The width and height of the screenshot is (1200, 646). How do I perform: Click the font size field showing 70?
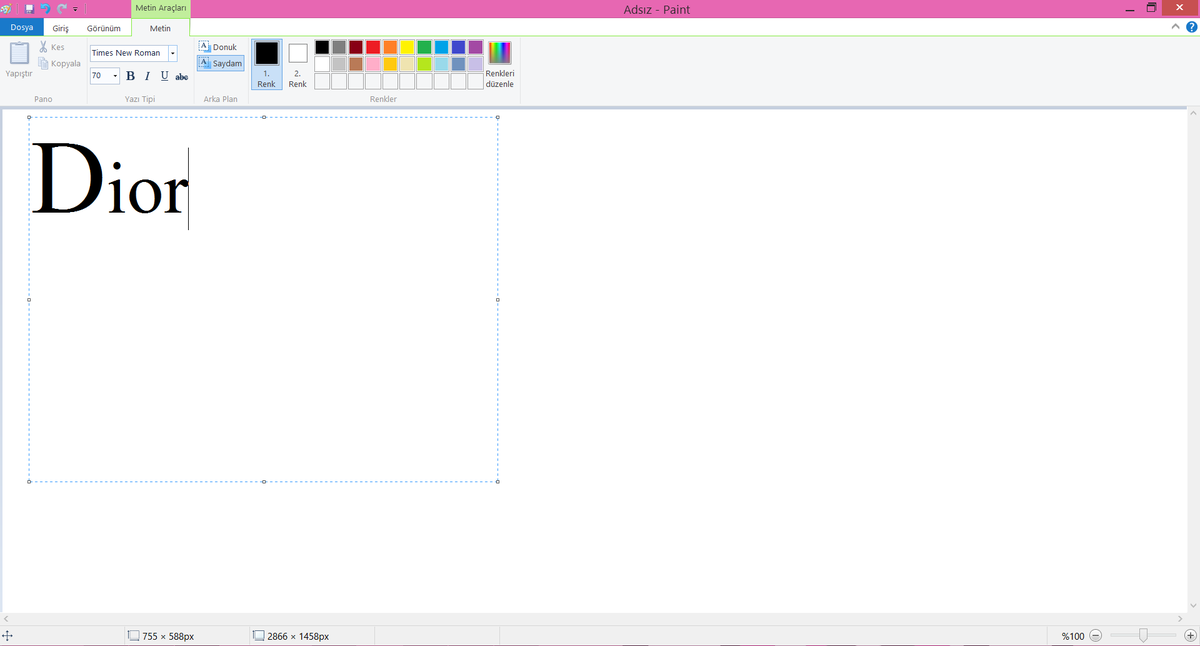click(100, 76)
